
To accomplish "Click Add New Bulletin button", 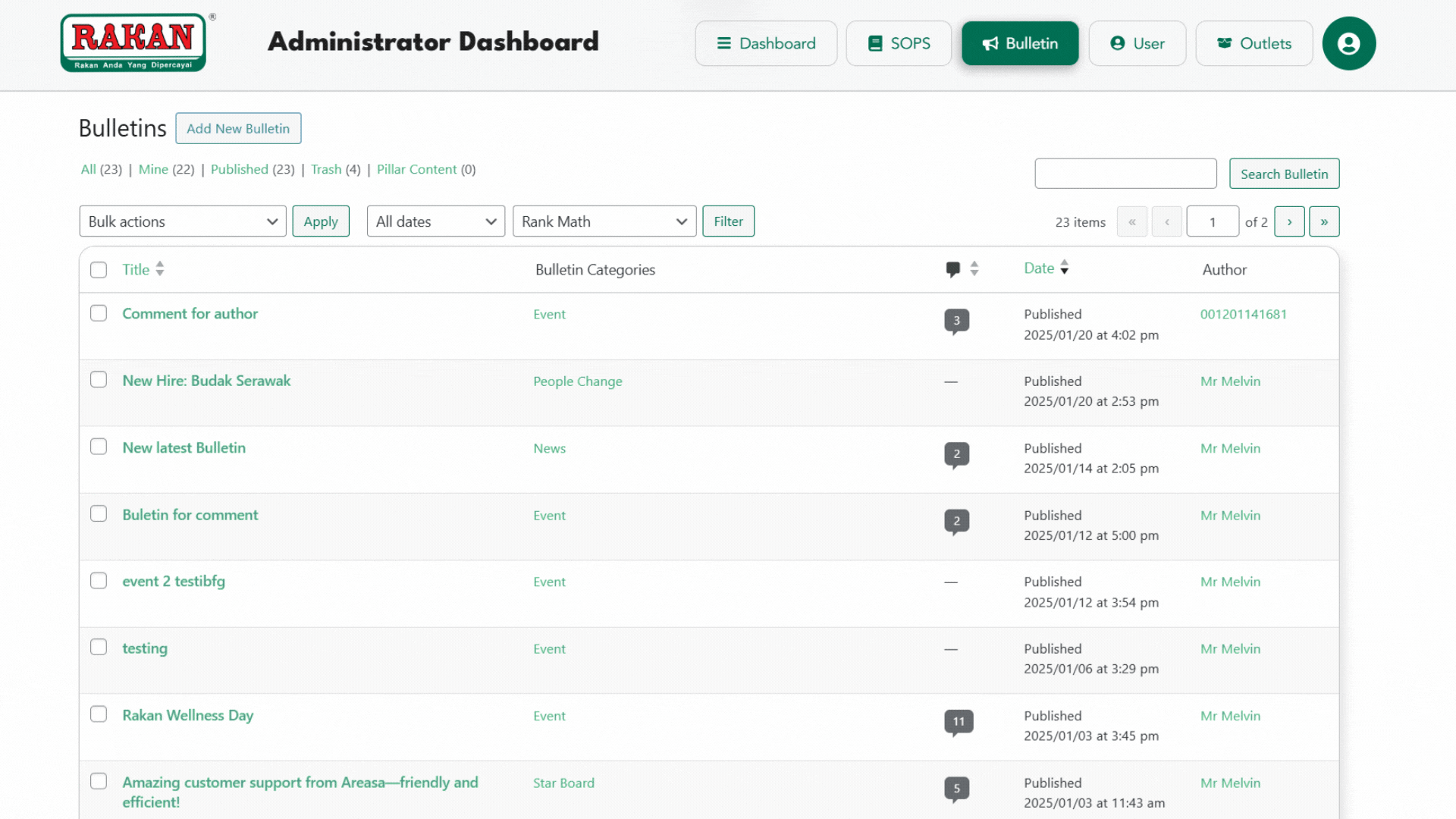I will click(x=238, y=128).
